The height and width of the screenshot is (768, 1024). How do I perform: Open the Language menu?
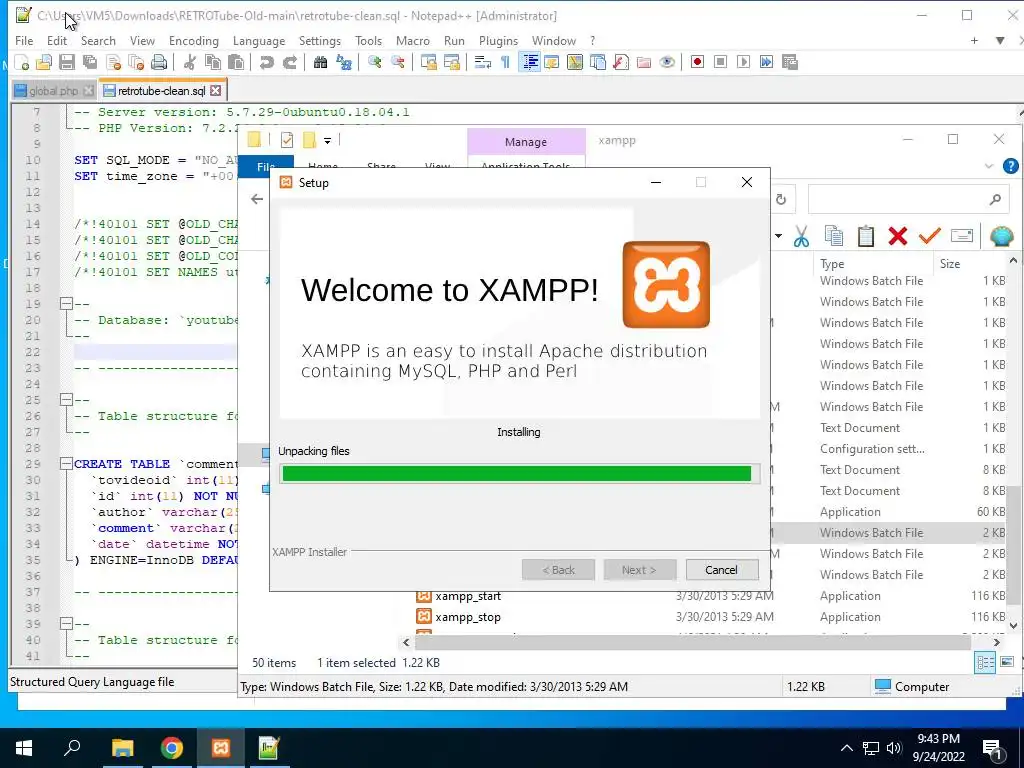[259, 40]
